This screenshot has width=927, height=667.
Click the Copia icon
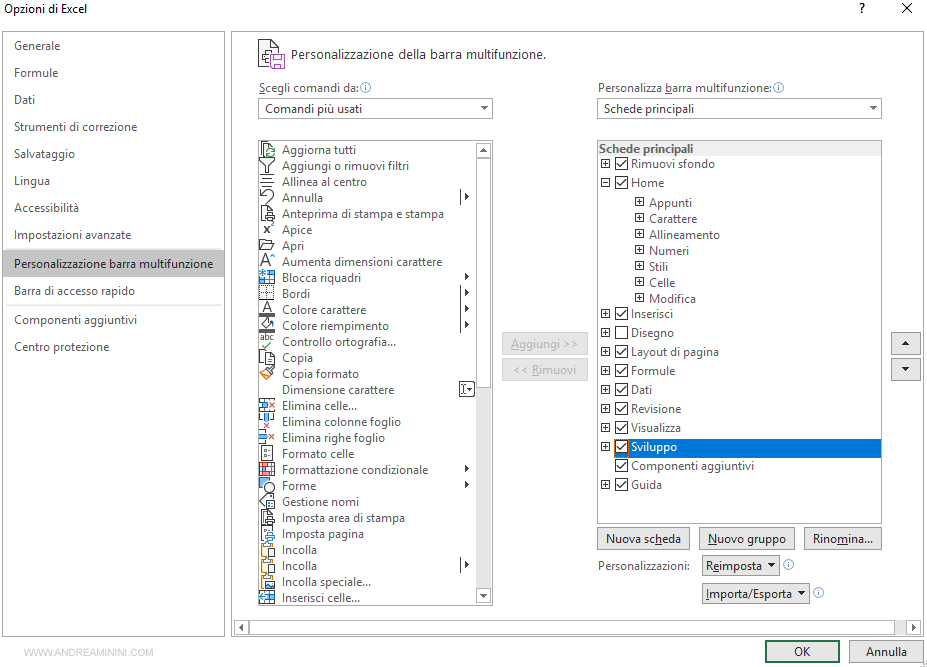click(x=267, y=357)
